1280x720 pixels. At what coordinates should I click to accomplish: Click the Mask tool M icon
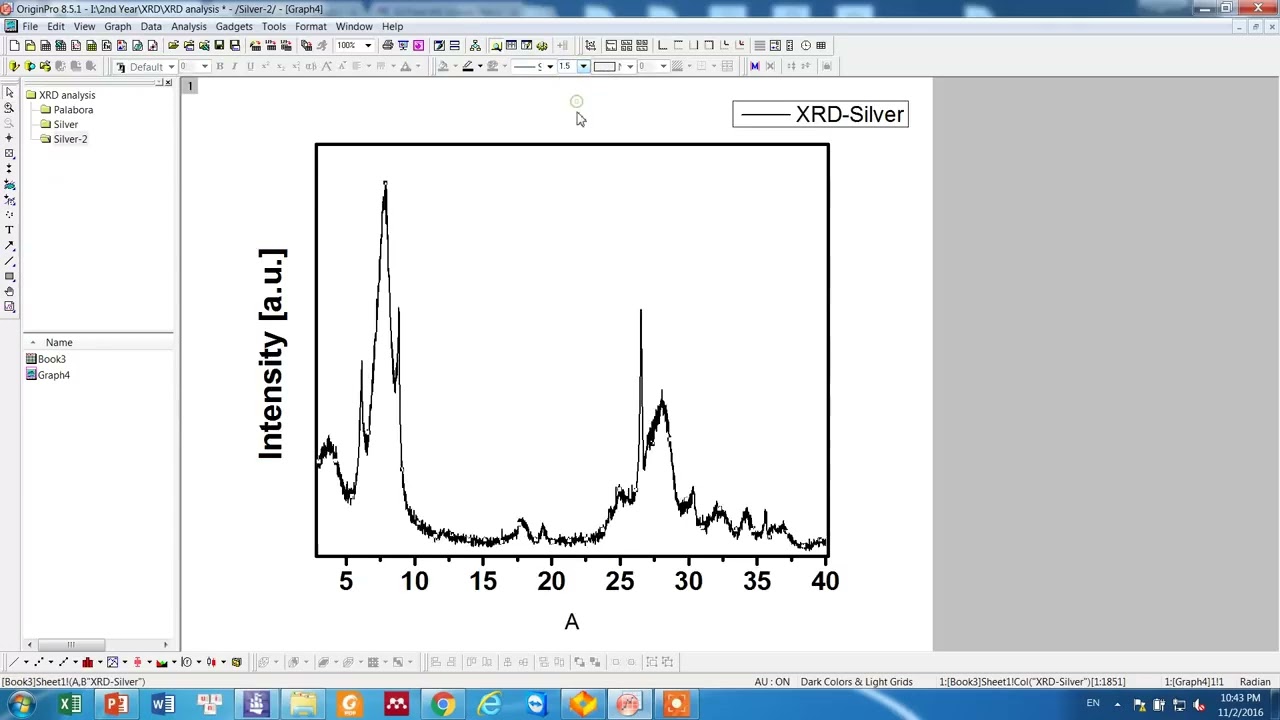(x=755, y=67)
